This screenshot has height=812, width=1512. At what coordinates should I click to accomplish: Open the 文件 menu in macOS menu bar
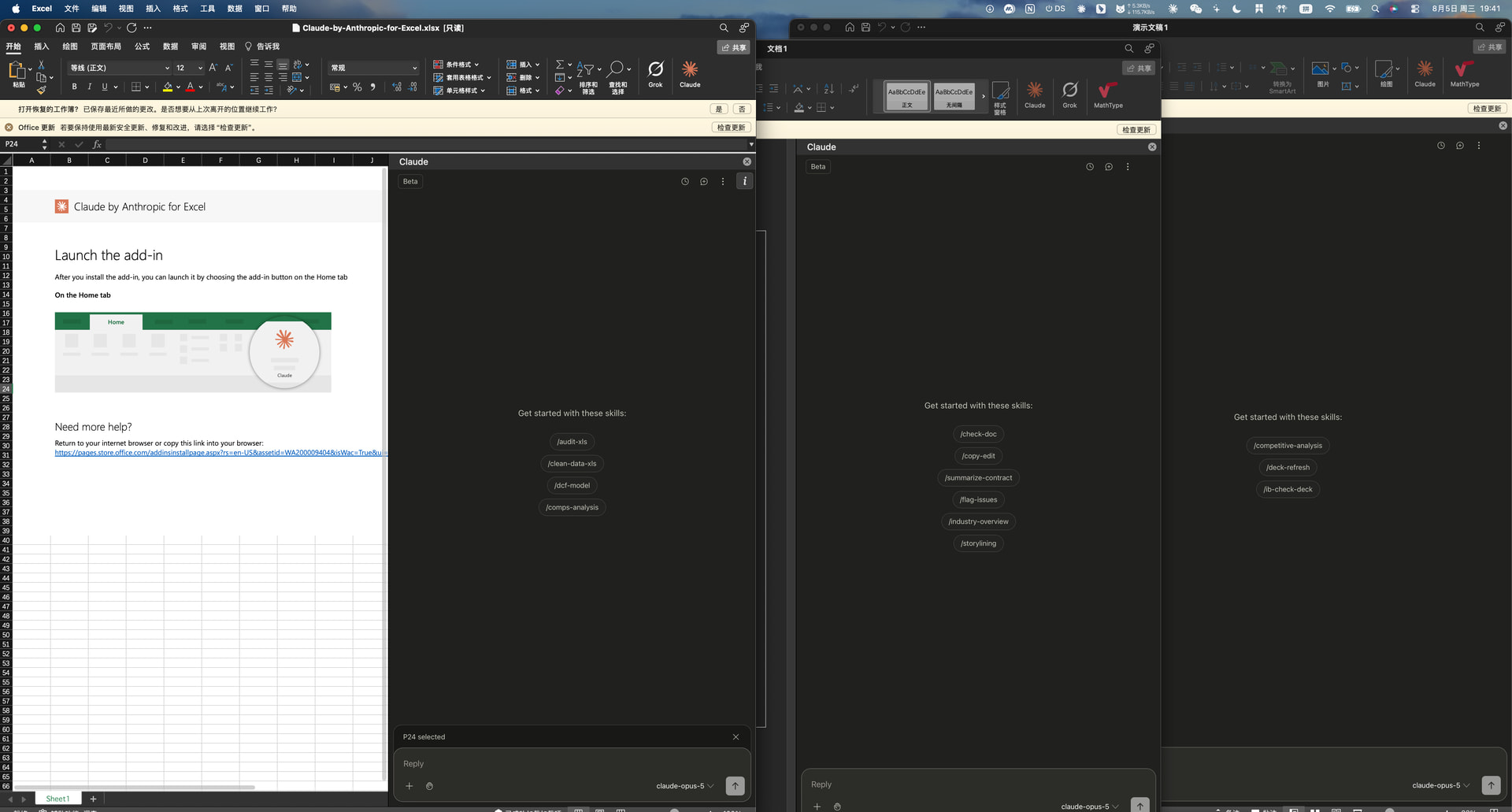[72, 9]
